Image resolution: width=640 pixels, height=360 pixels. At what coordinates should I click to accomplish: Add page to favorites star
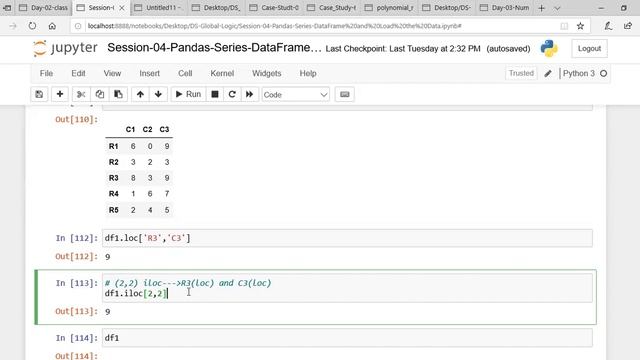point(580,26)
